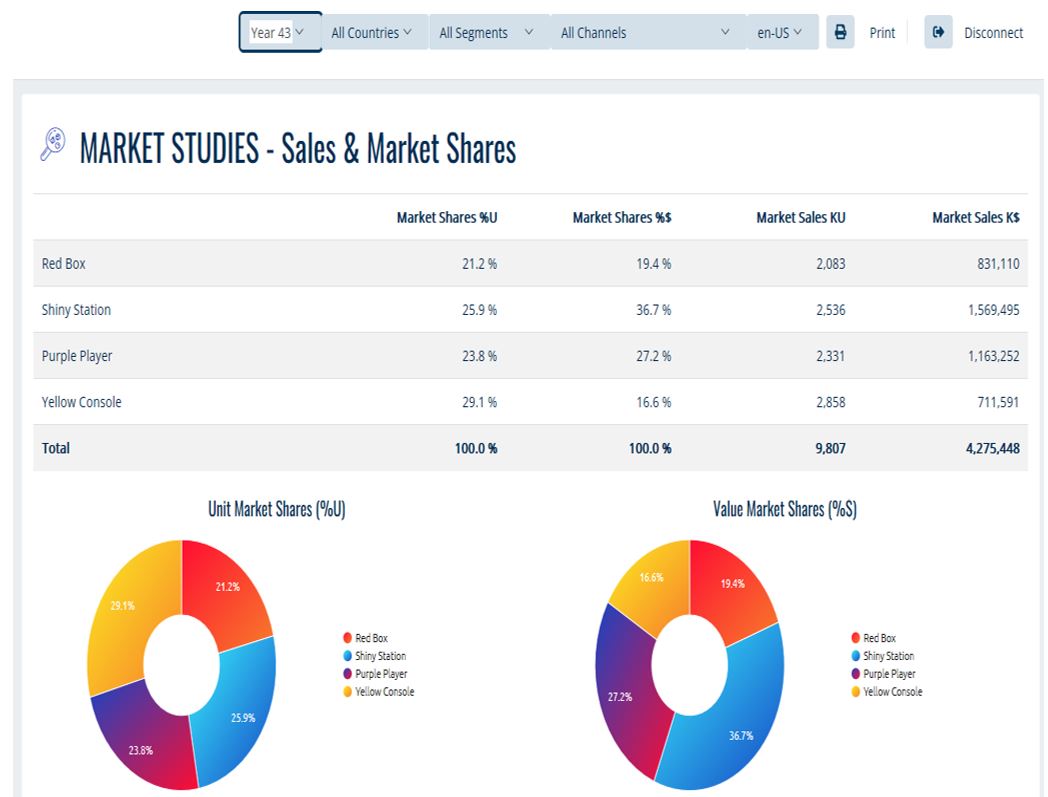The height and width of the screenshot is (797, 1048).
Task: Open the All Segments dropdown
Action: tap(487, 31)
